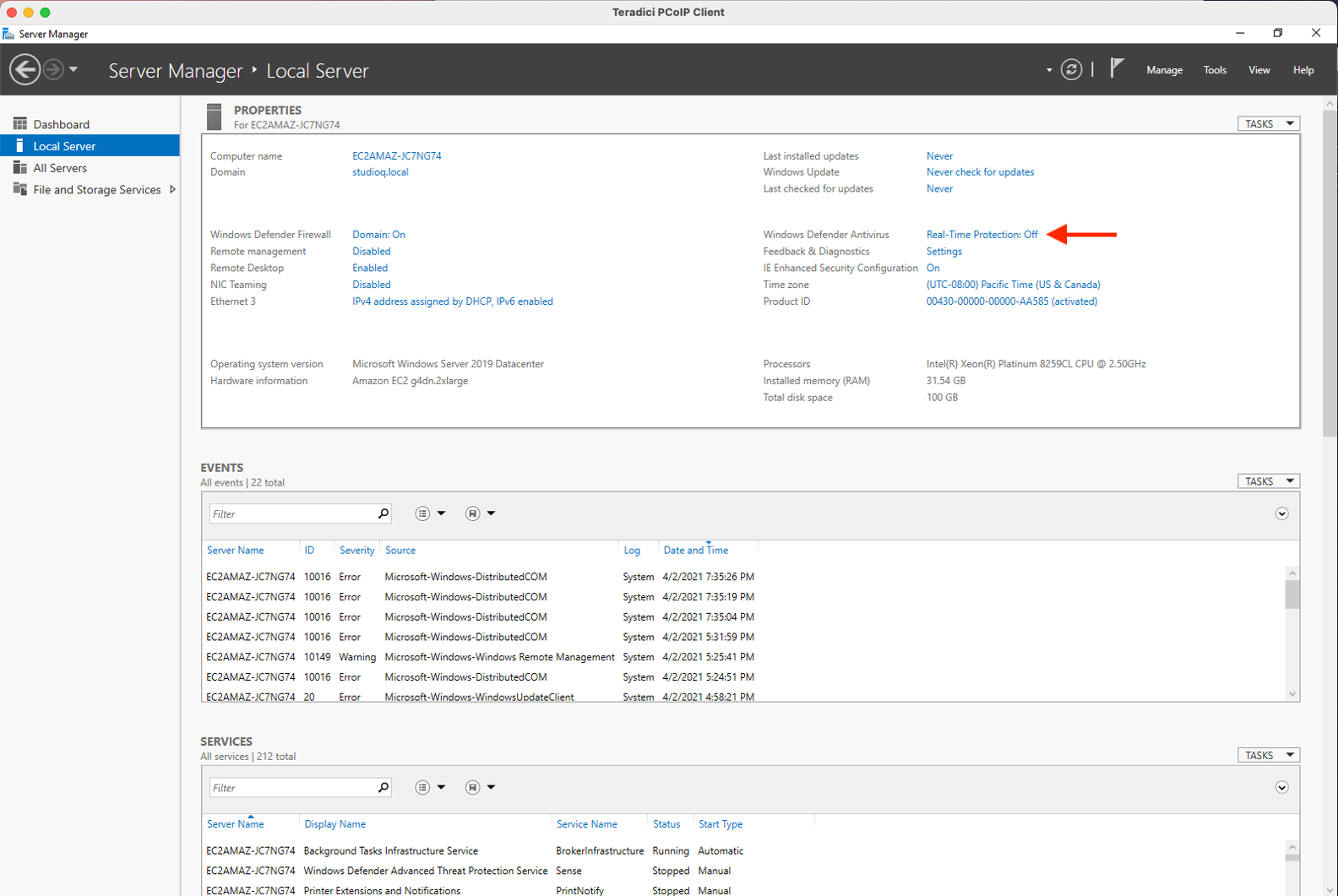This screenshot has width=1338, height=896.
Task: Click the back navigation arrow
Action: click(x=24, y=69)
